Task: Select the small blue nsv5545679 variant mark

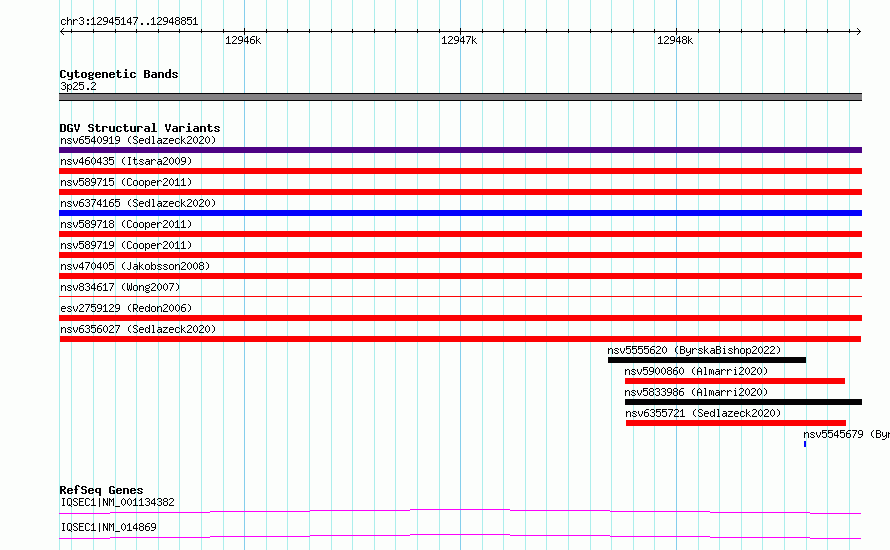Action: tap(805, 444)
